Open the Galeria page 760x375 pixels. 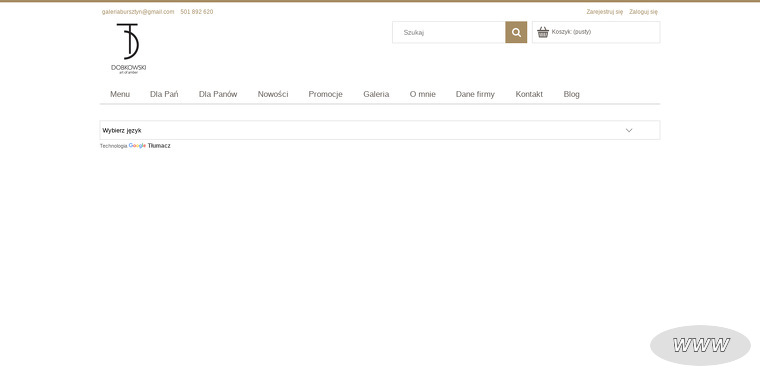click(376, 94)
